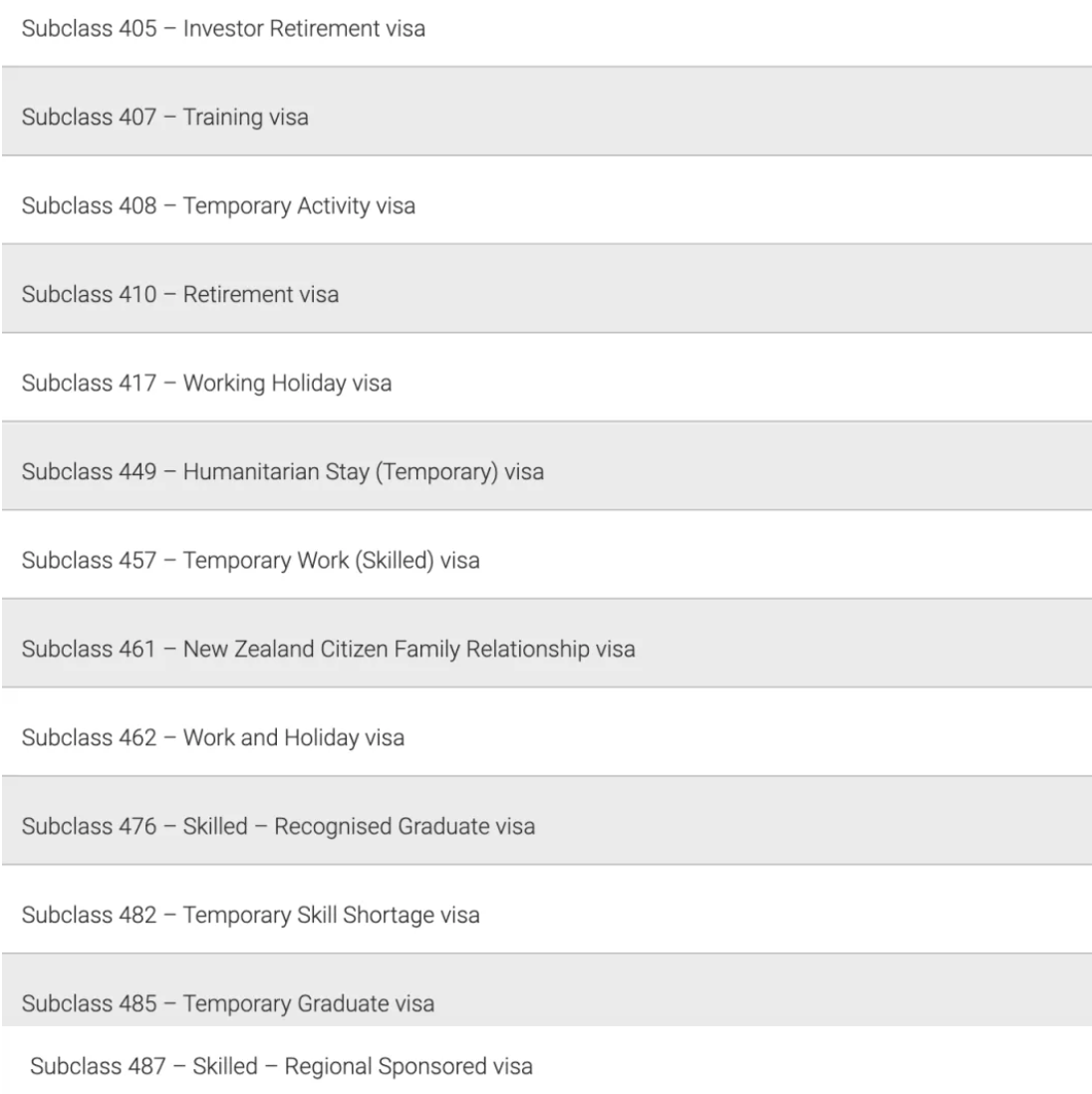Click Subclass 485 Temporary Graduate visa
Viewport: 1092px width, 1094px height.
click(228, 1003)
